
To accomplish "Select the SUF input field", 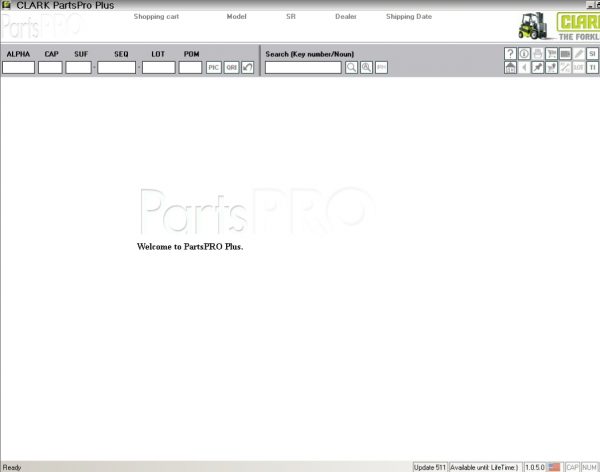I will pyautogui.click(x=78, y=67).
